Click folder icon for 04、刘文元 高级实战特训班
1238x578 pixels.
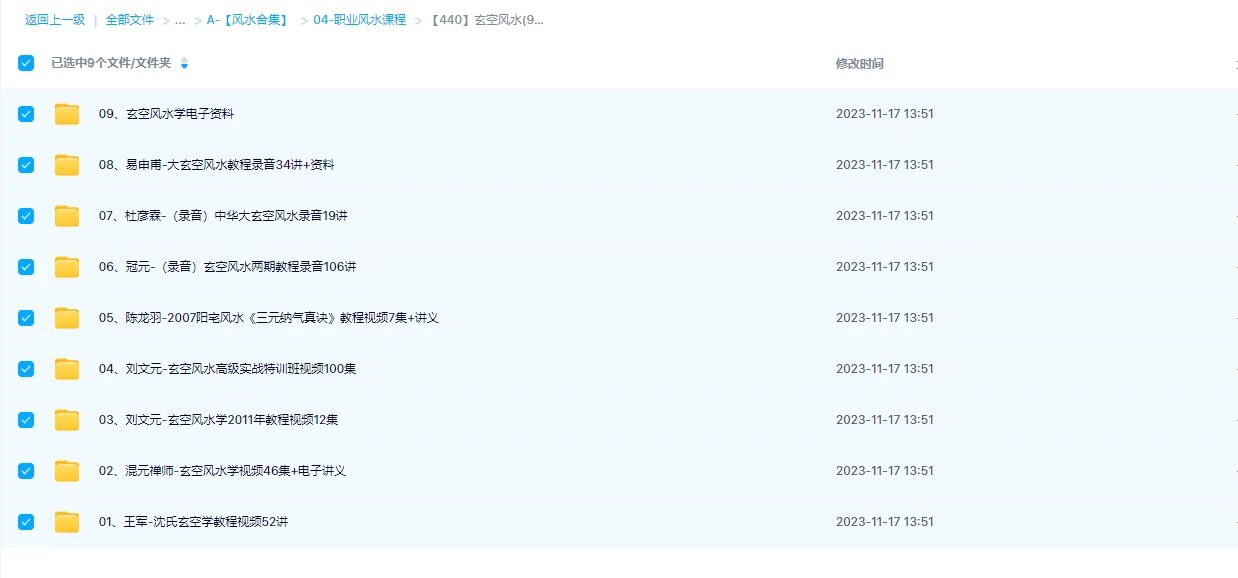click(67, 369)
